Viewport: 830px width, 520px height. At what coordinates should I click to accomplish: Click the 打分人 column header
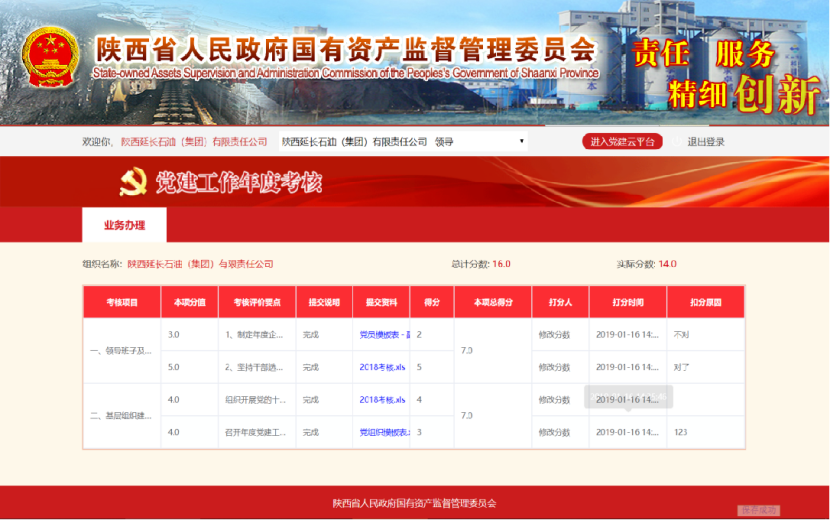pos(560,302)
